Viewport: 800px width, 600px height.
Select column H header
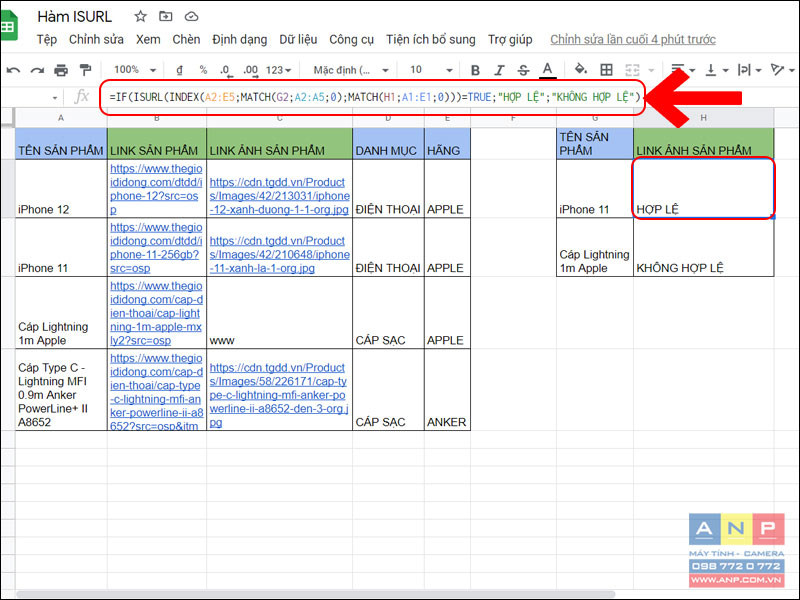[x=704, y=118]
